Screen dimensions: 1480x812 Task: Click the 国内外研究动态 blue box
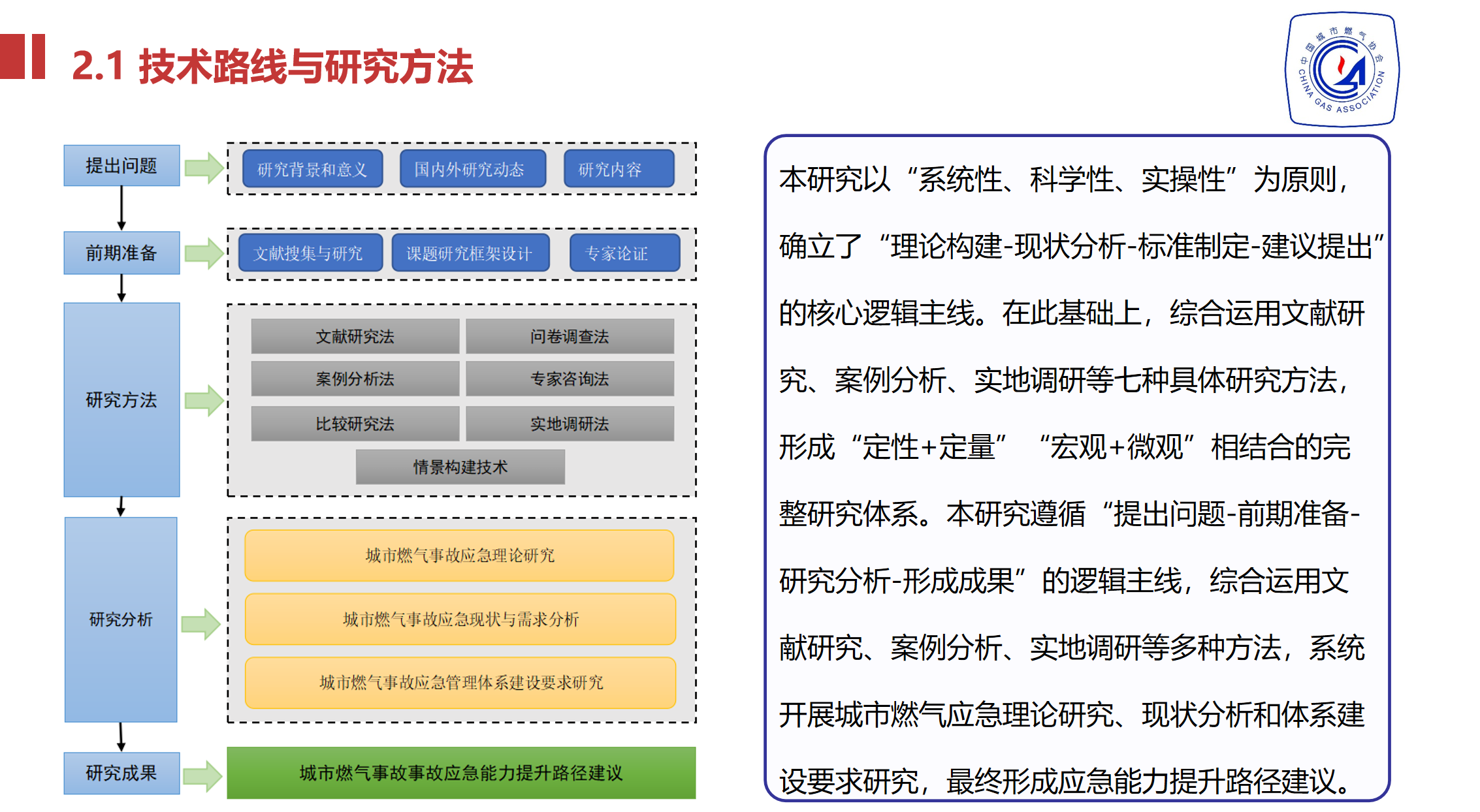tap(472, 169)
